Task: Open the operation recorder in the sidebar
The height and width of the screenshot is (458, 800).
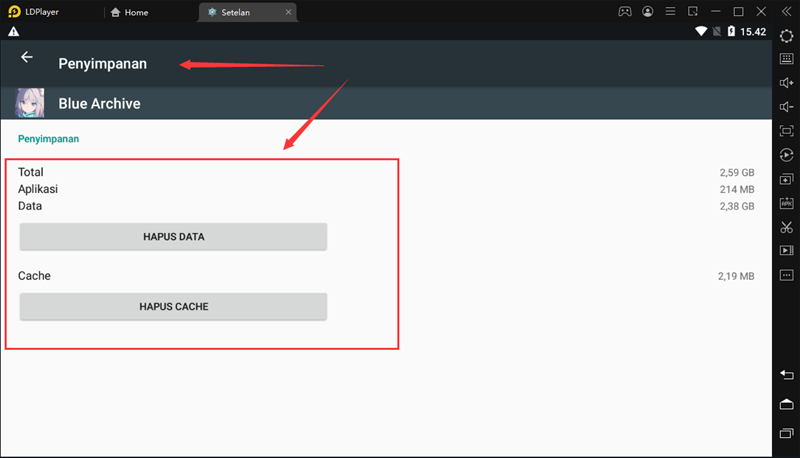Action: [786, 155]
